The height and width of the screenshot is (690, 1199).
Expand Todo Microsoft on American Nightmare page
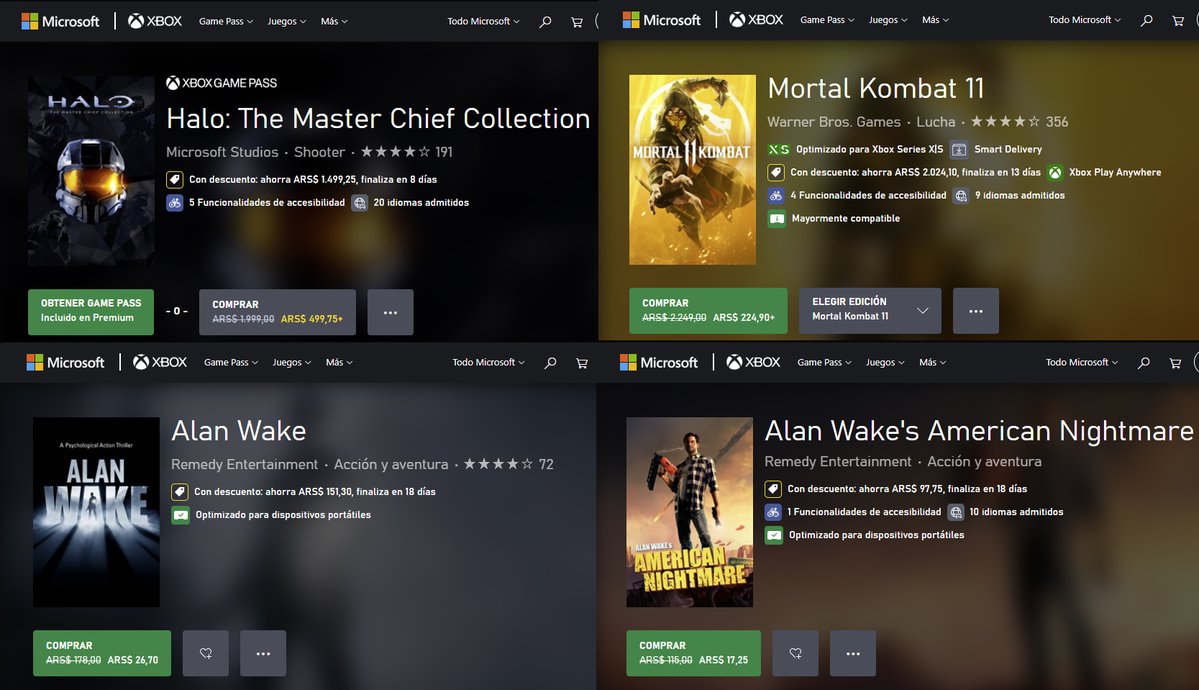tap(1082, 363)
